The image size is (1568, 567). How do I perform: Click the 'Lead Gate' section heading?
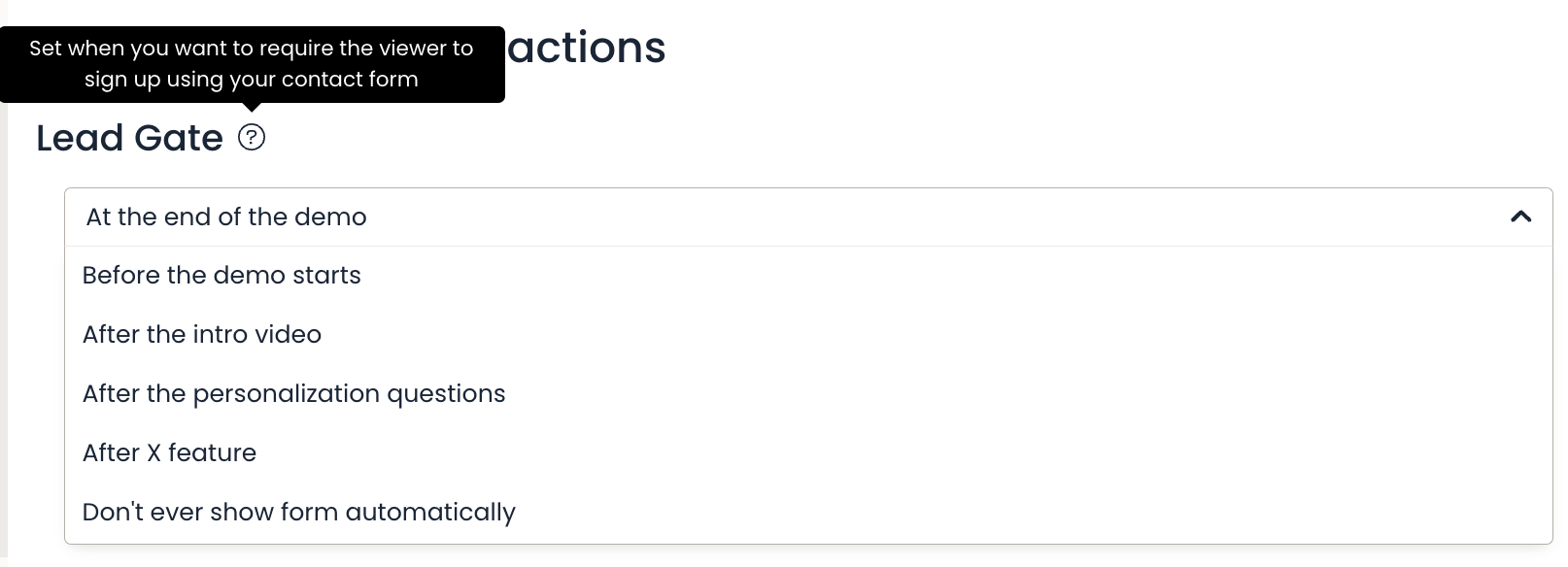pyautogui.click(x=130, y=138)
